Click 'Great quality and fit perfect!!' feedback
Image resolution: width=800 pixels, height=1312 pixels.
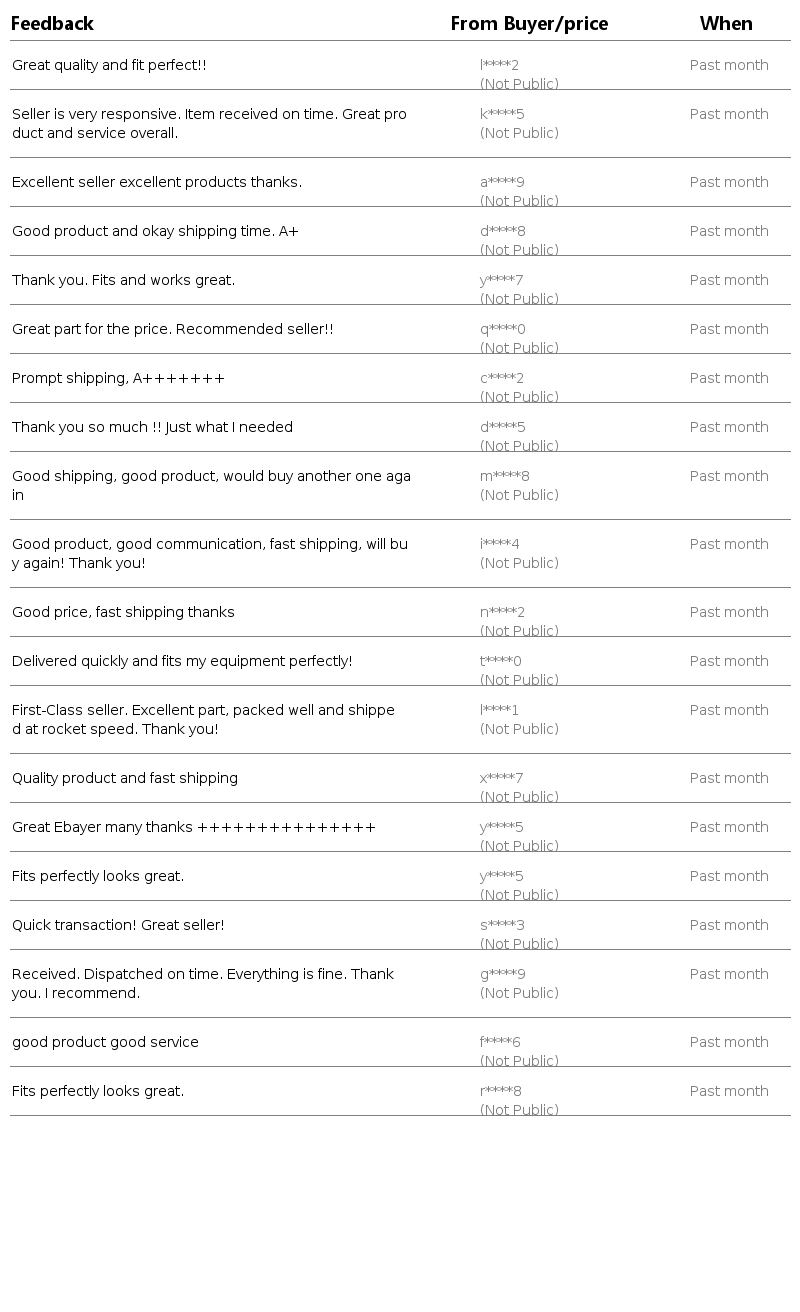tap(109, 65)
